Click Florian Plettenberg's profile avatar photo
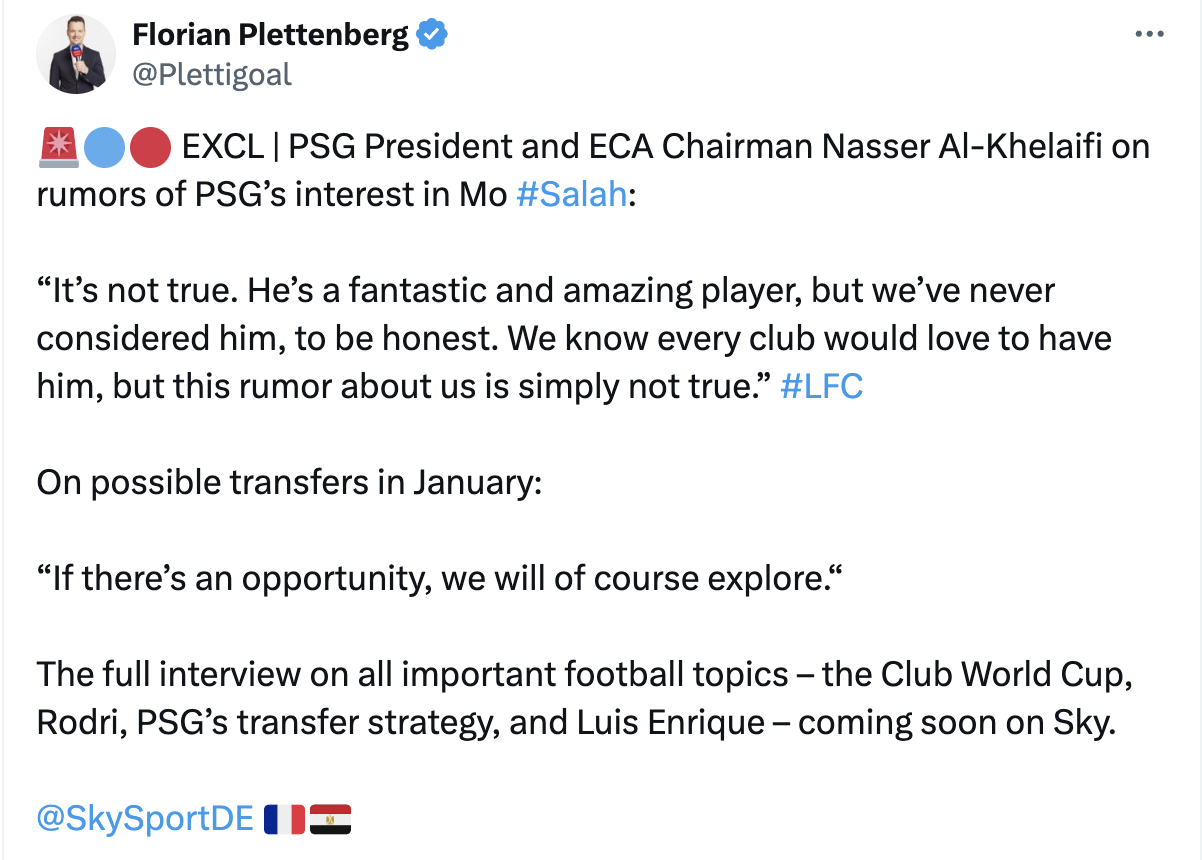This screenshot has height=860, width=1202. (x=77, y=56)
